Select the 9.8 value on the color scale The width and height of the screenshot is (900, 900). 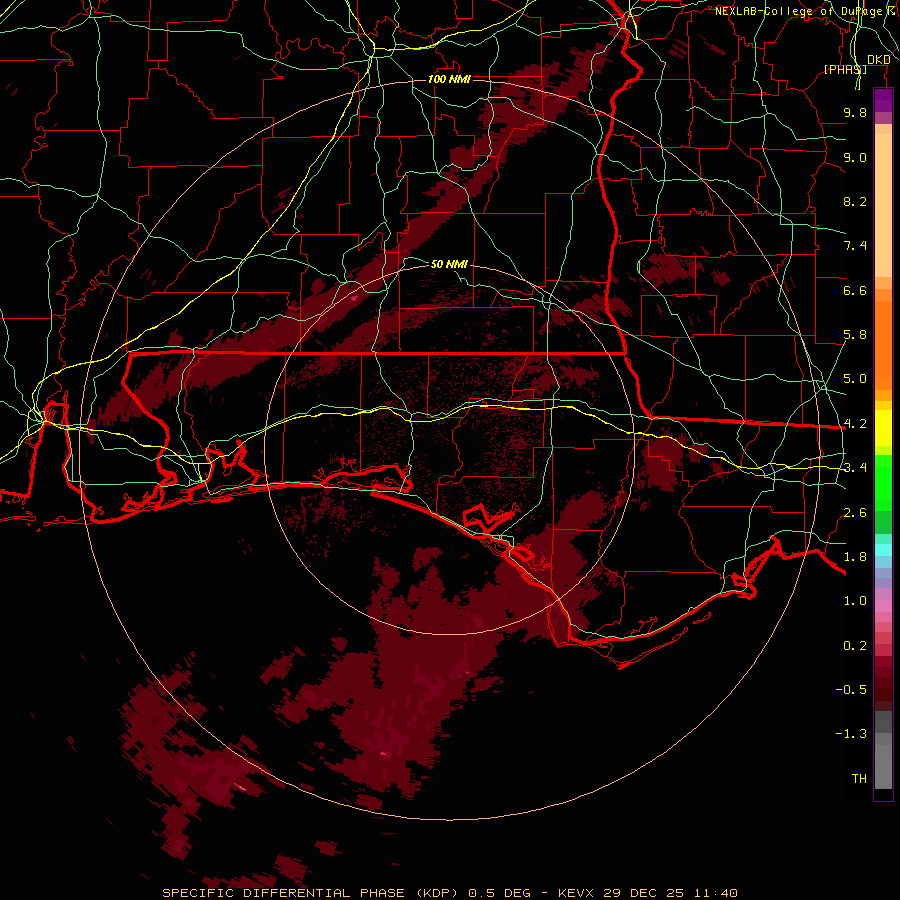point(855,112)
